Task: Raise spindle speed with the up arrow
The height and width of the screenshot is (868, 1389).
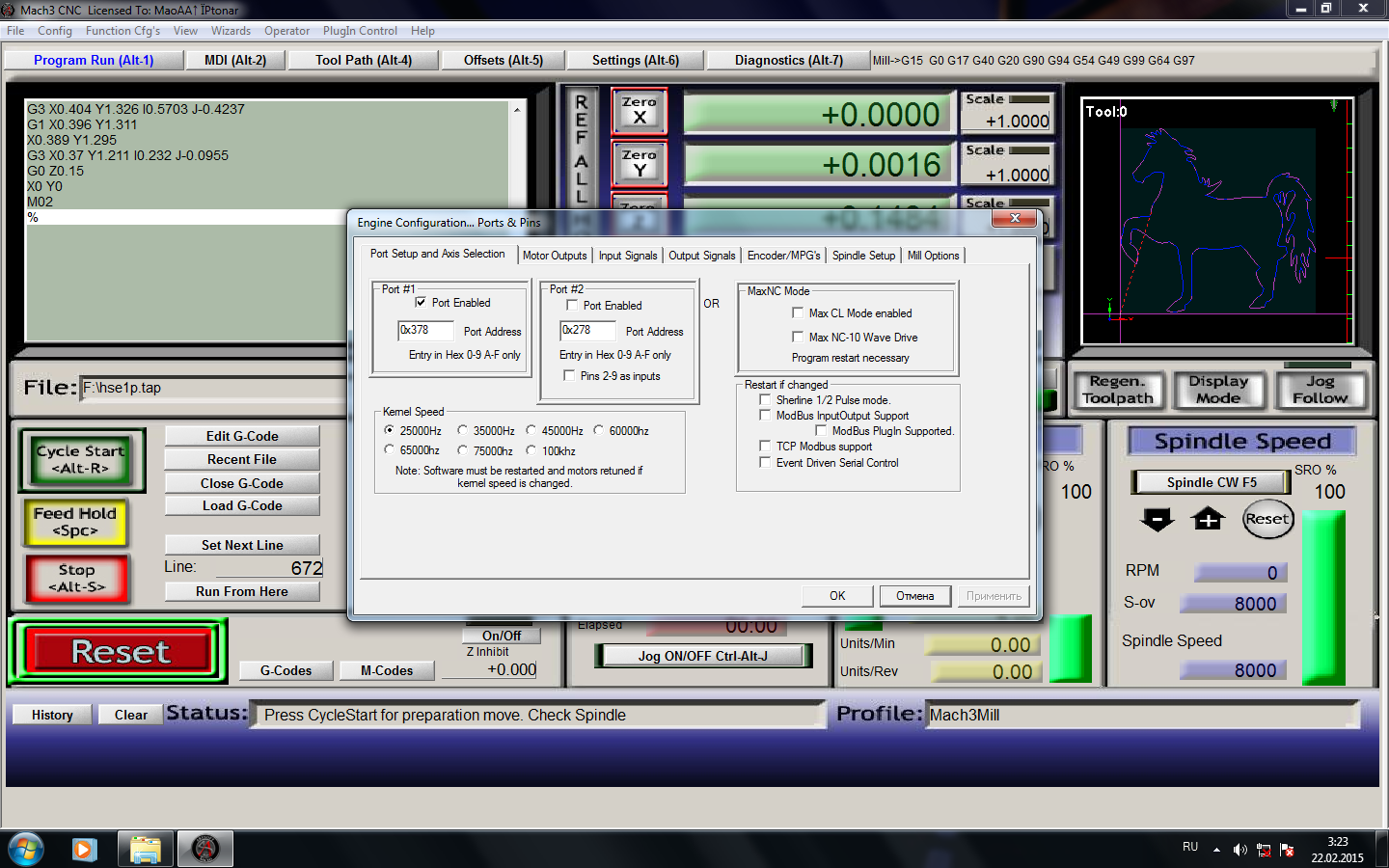Action: 1208,520
